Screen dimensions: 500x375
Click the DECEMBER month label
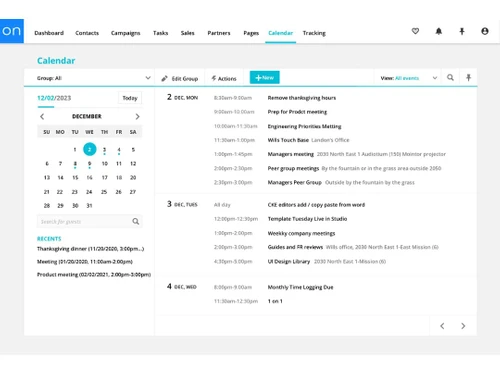(x=87, y=116)
